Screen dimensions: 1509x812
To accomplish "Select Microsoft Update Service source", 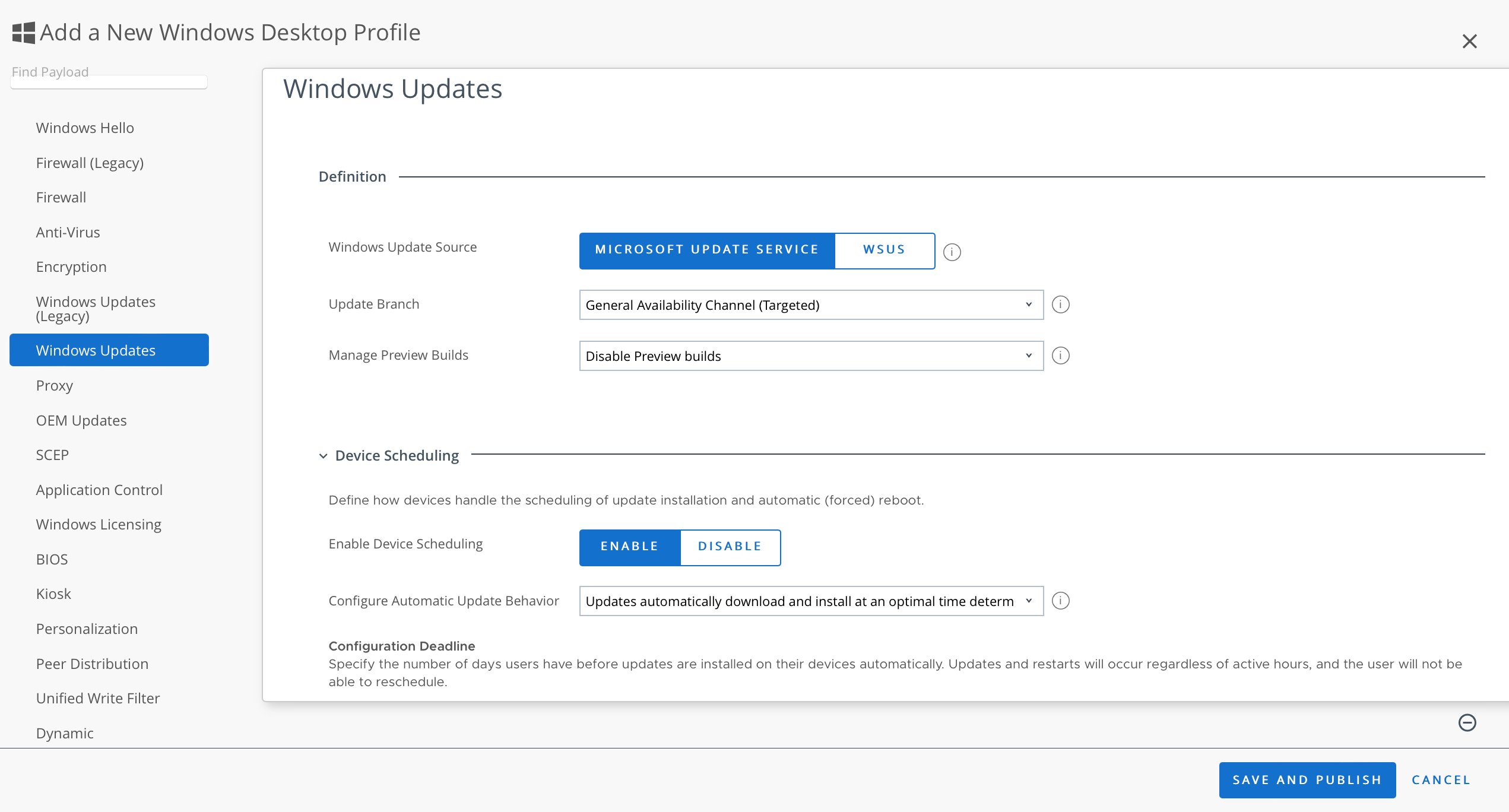I will 706,250.
